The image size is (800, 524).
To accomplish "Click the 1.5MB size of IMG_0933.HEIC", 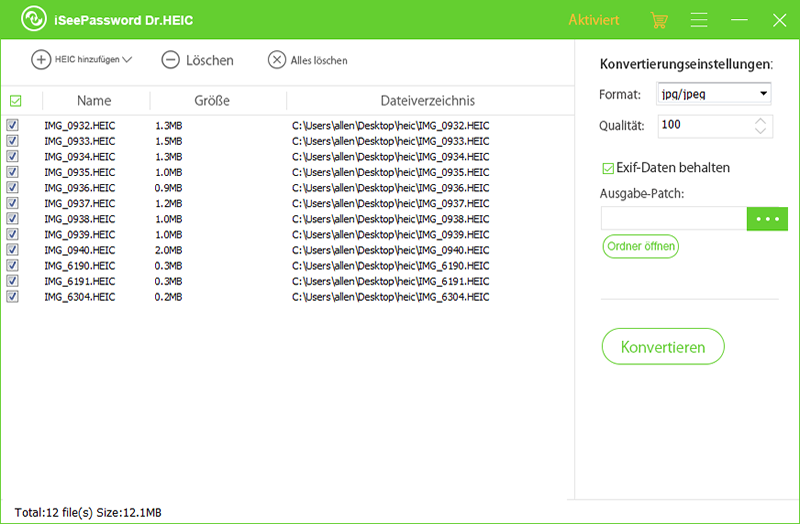I will coord(168,141).
